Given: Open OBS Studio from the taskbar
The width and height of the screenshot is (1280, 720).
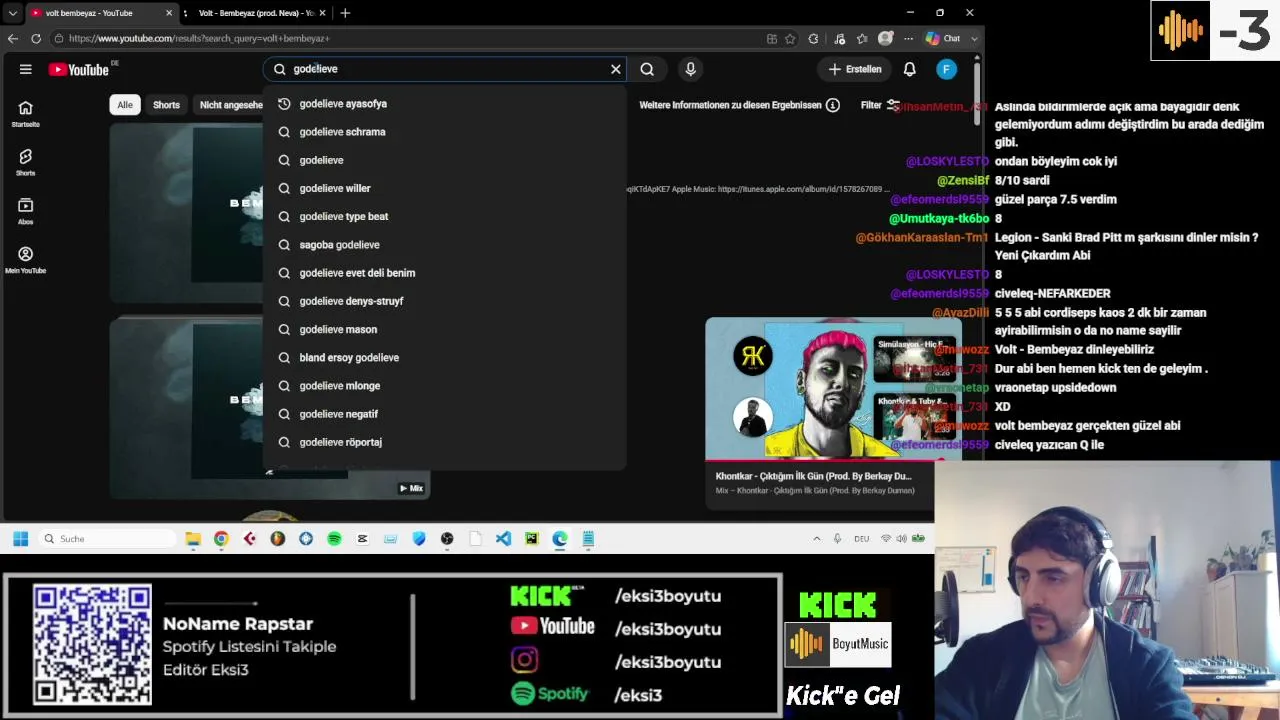Looking at the screenshot, I should [x=447, y=539].
